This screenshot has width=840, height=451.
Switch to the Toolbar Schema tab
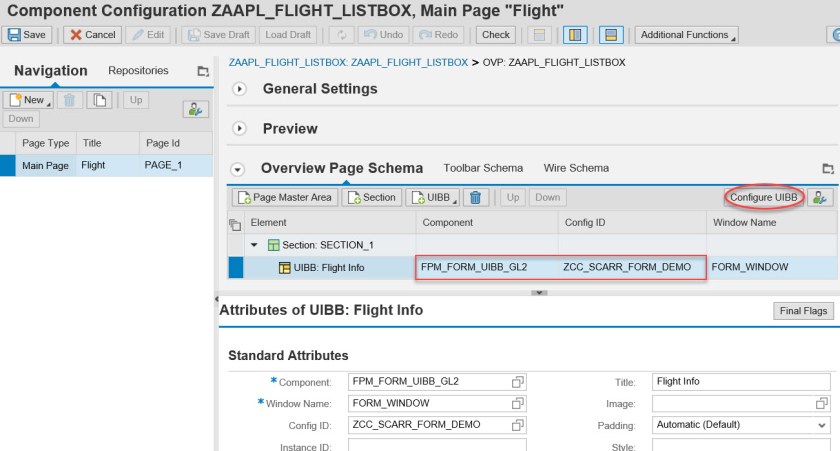(x=483, y=168)
